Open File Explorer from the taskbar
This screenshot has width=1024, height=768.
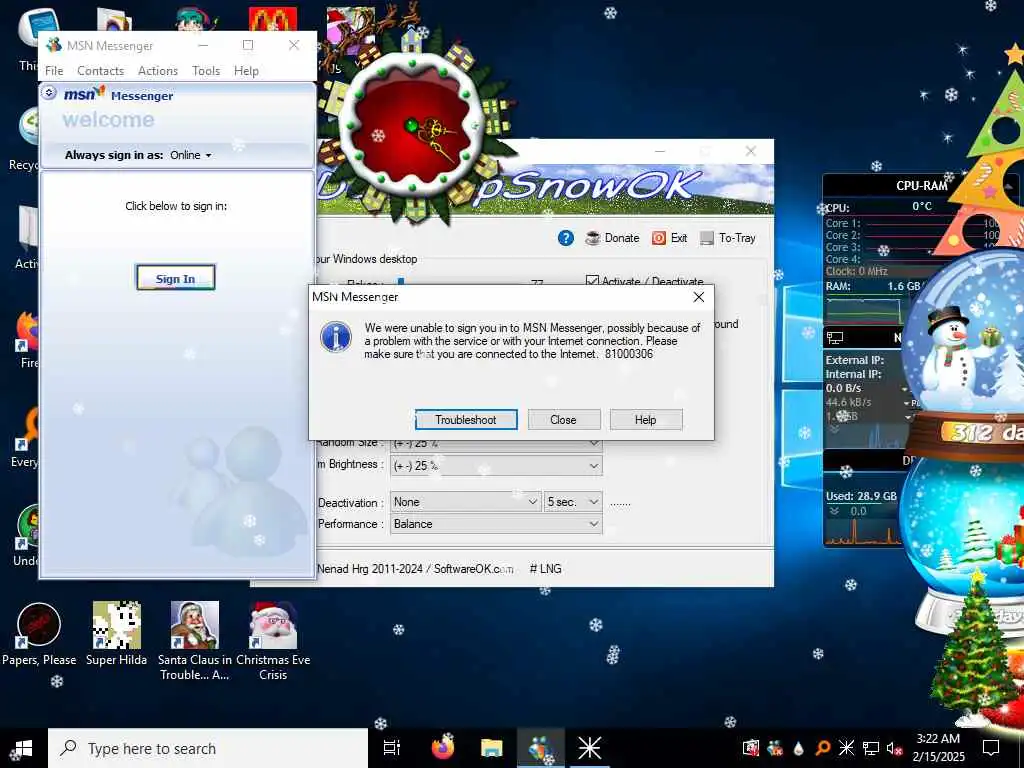(x=491, y=748)
